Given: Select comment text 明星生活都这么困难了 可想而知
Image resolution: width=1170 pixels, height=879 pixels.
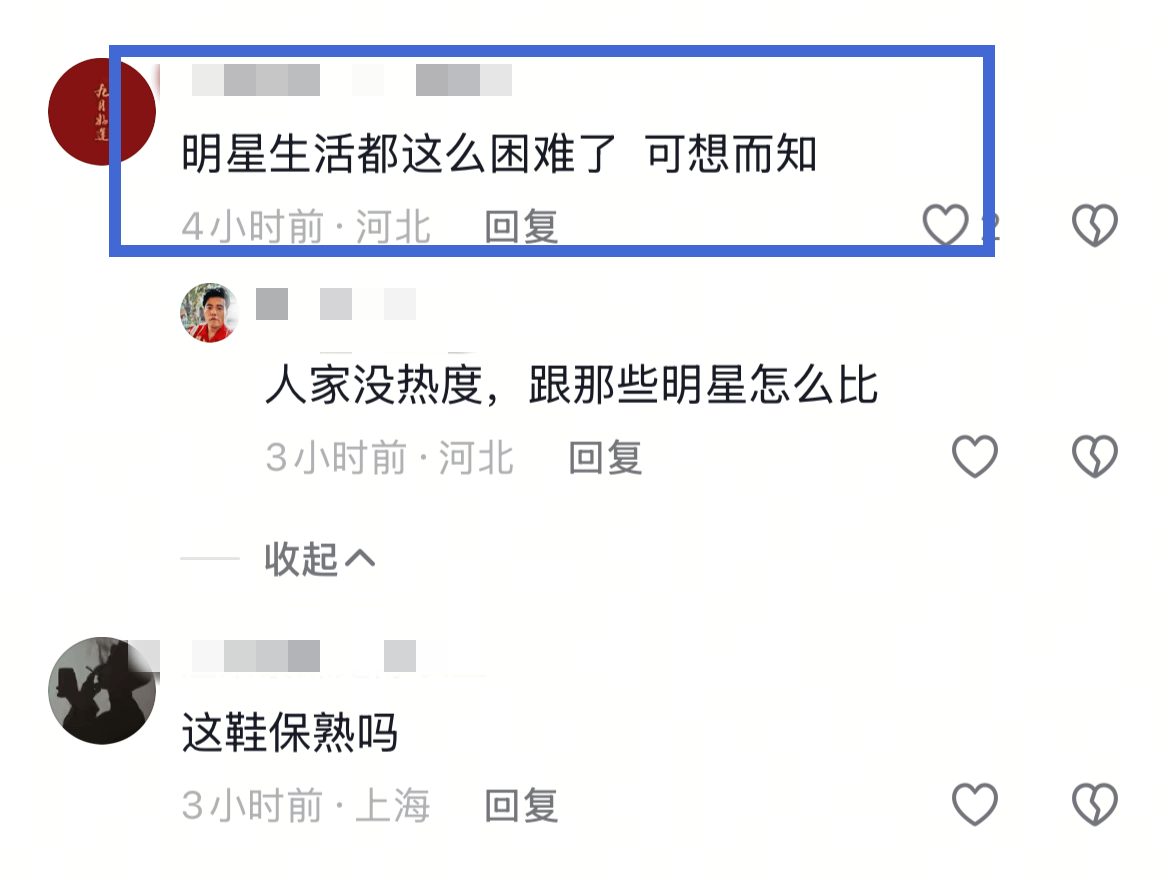Looking at the screenshot, I should tap(499, 154).
